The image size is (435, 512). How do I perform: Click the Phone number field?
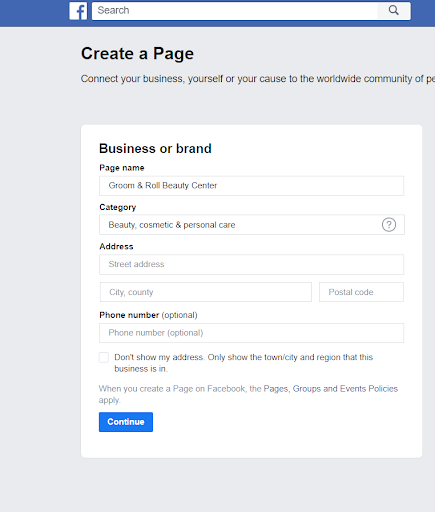[251, 333]
